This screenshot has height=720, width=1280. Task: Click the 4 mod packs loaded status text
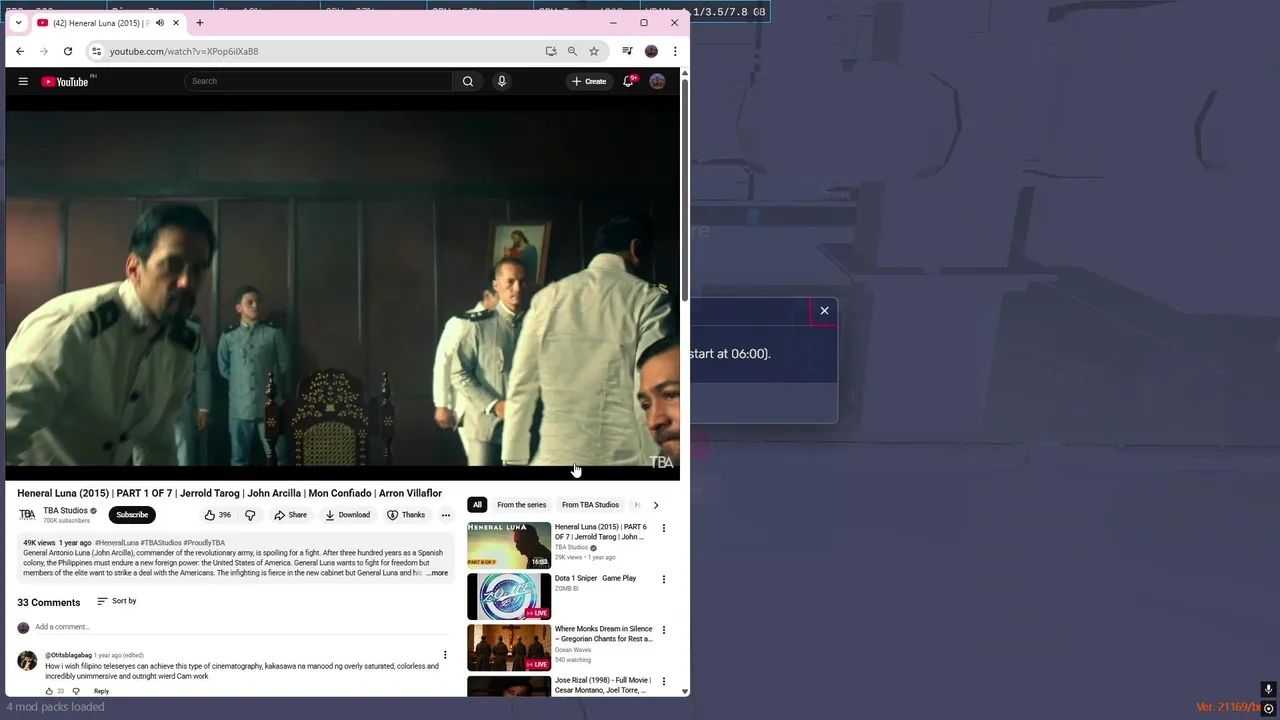(x=55, y=707)
